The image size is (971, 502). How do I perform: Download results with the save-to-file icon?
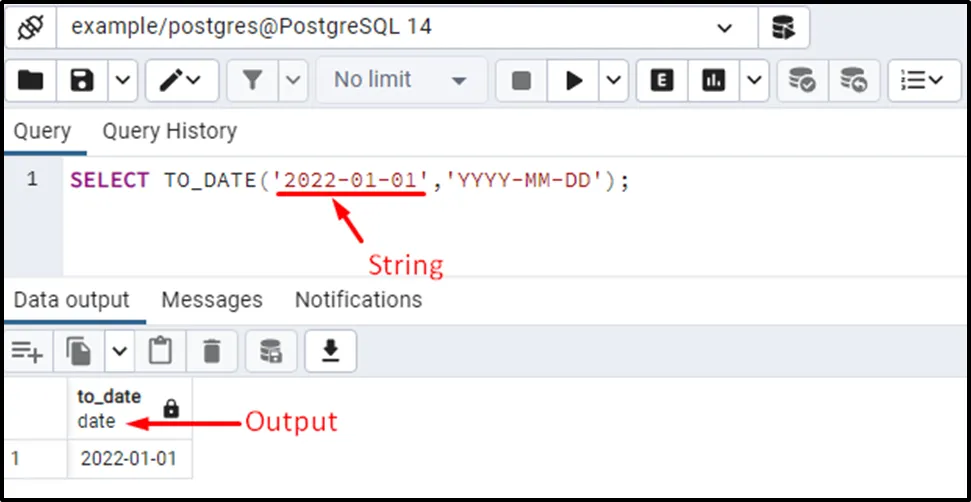tap(331, 352)
